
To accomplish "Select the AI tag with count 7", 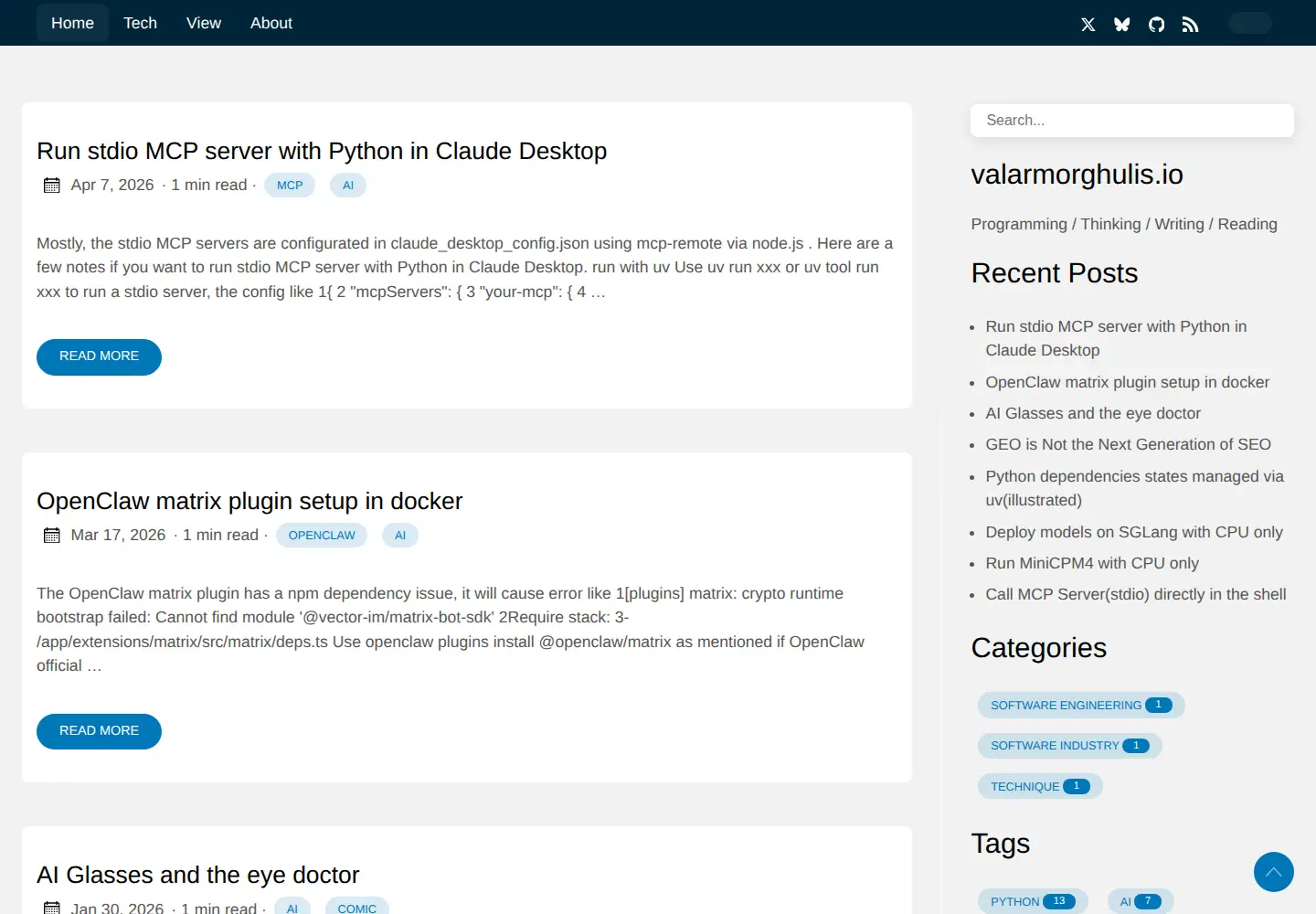I will coord(1141,901).
